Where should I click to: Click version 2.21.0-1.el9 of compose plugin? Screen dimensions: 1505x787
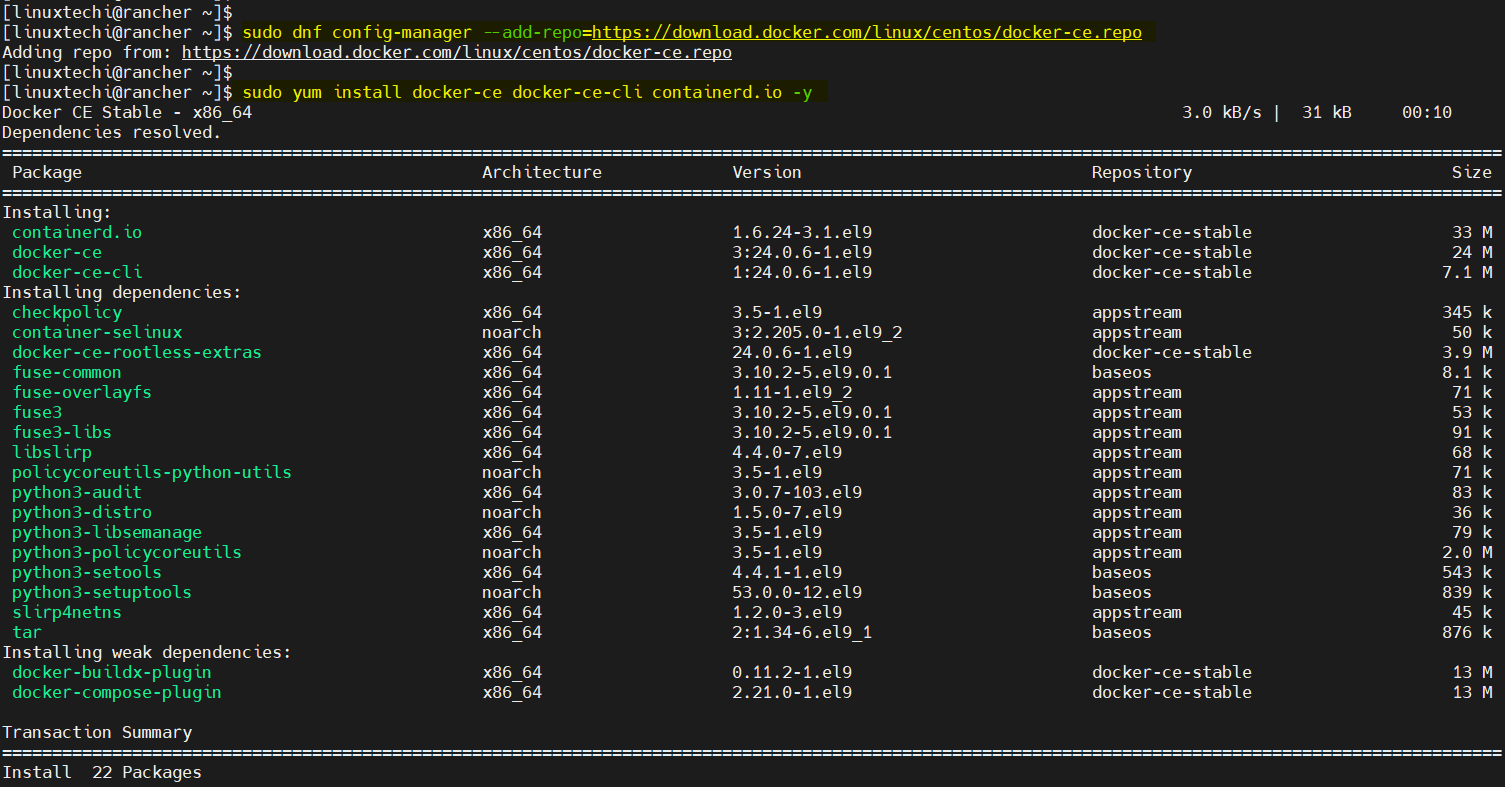click(x=792, y=692)
